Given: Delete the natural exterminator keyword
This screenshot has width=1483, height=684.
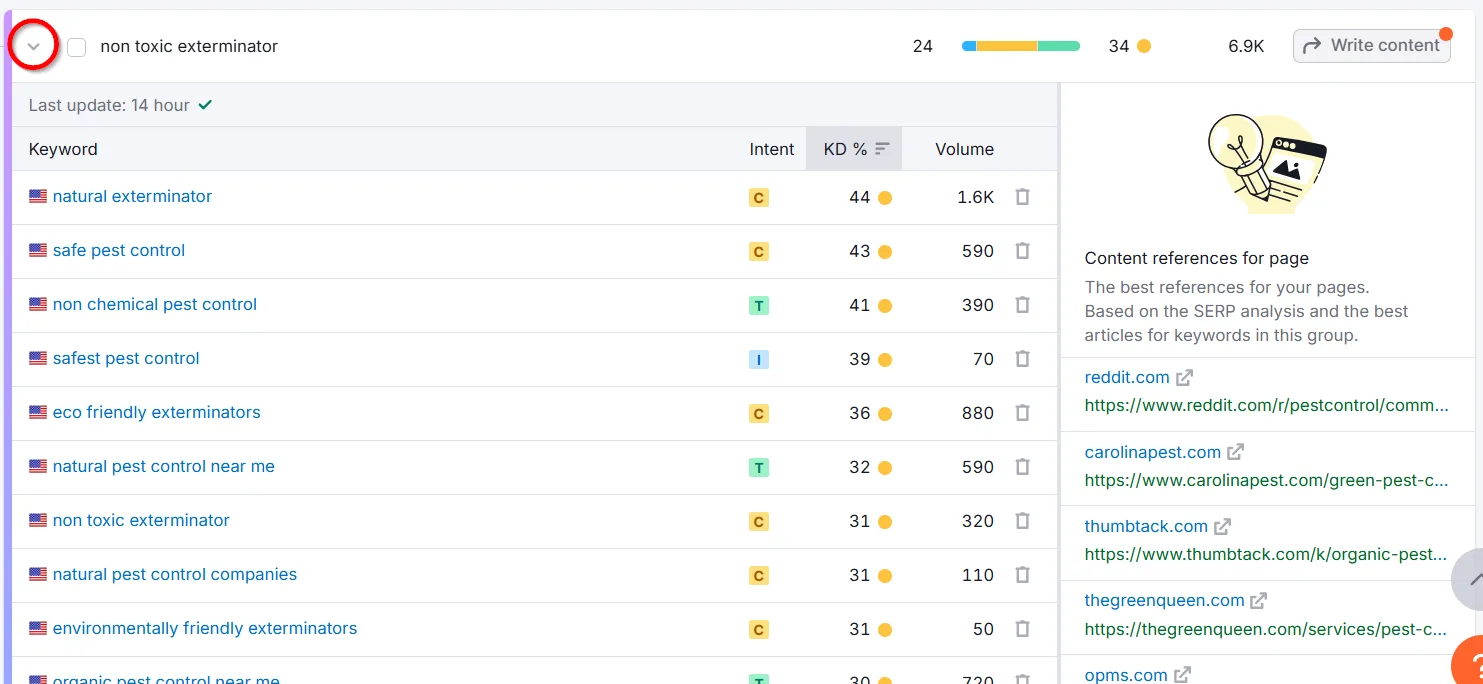Looking at the screenshot, I should pyautogui.click(x=1022, y=197).
